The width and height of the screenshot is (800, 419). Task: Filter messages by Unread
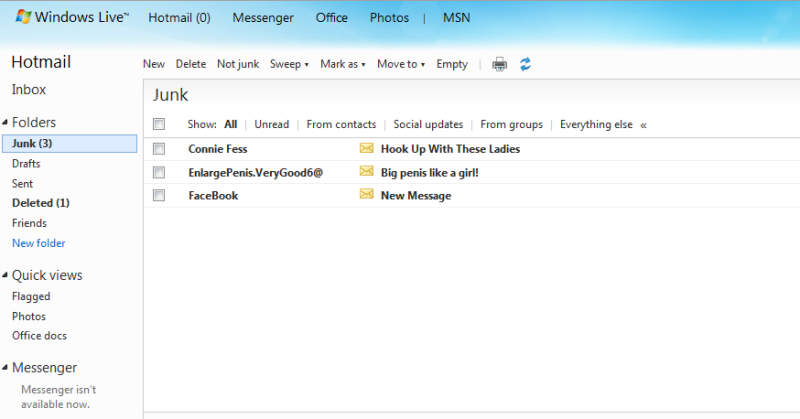[271, 125]
